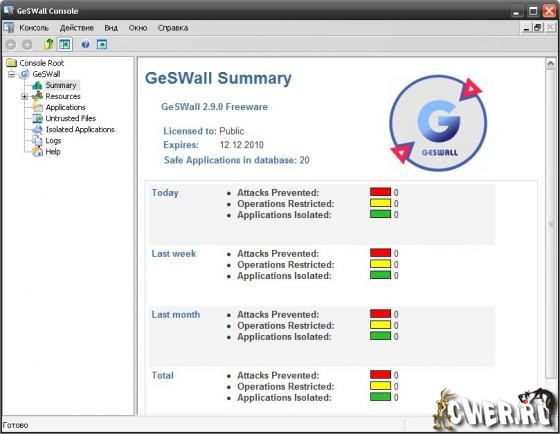Viewport: 560px width, 434px height.
Task: Click the Today section heading
Action: pos(165,193)
